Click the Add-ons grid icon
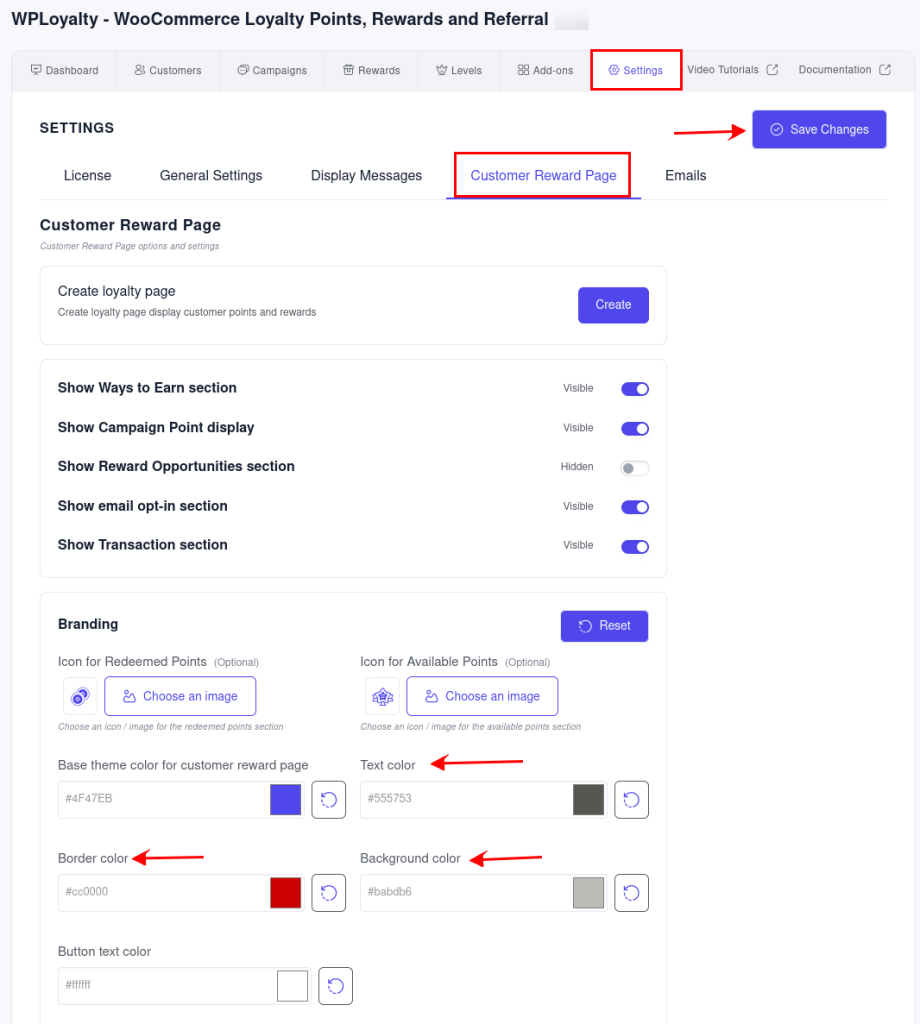 523,70
